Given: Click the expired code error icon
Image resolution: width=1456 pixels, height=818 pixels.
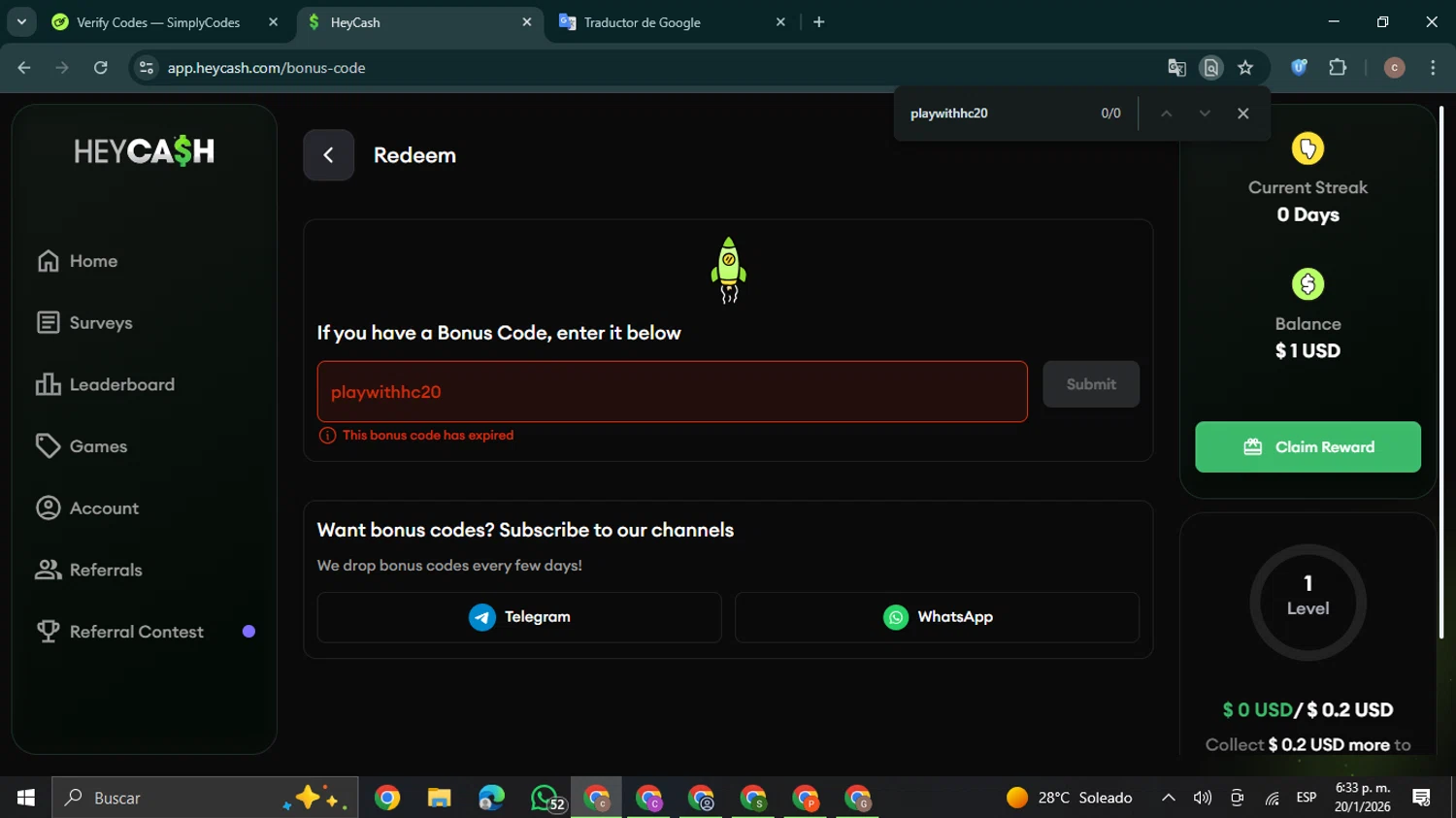Looking at the screenshot, I should [x=327, y=436].
